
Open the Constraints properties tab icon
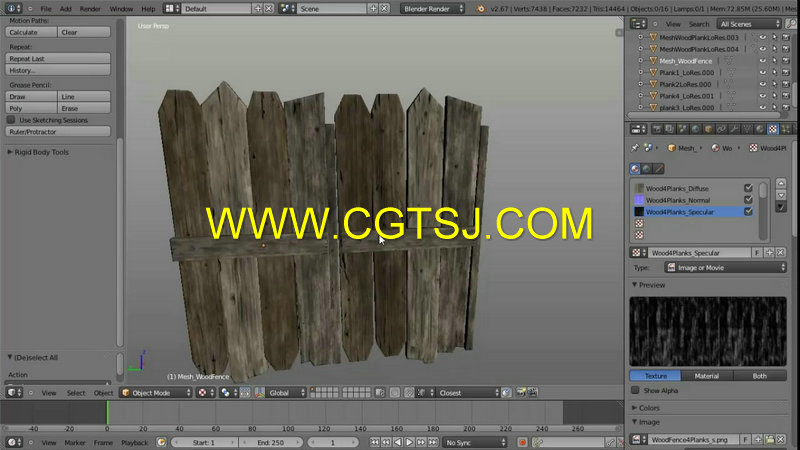tap(721, 129)
